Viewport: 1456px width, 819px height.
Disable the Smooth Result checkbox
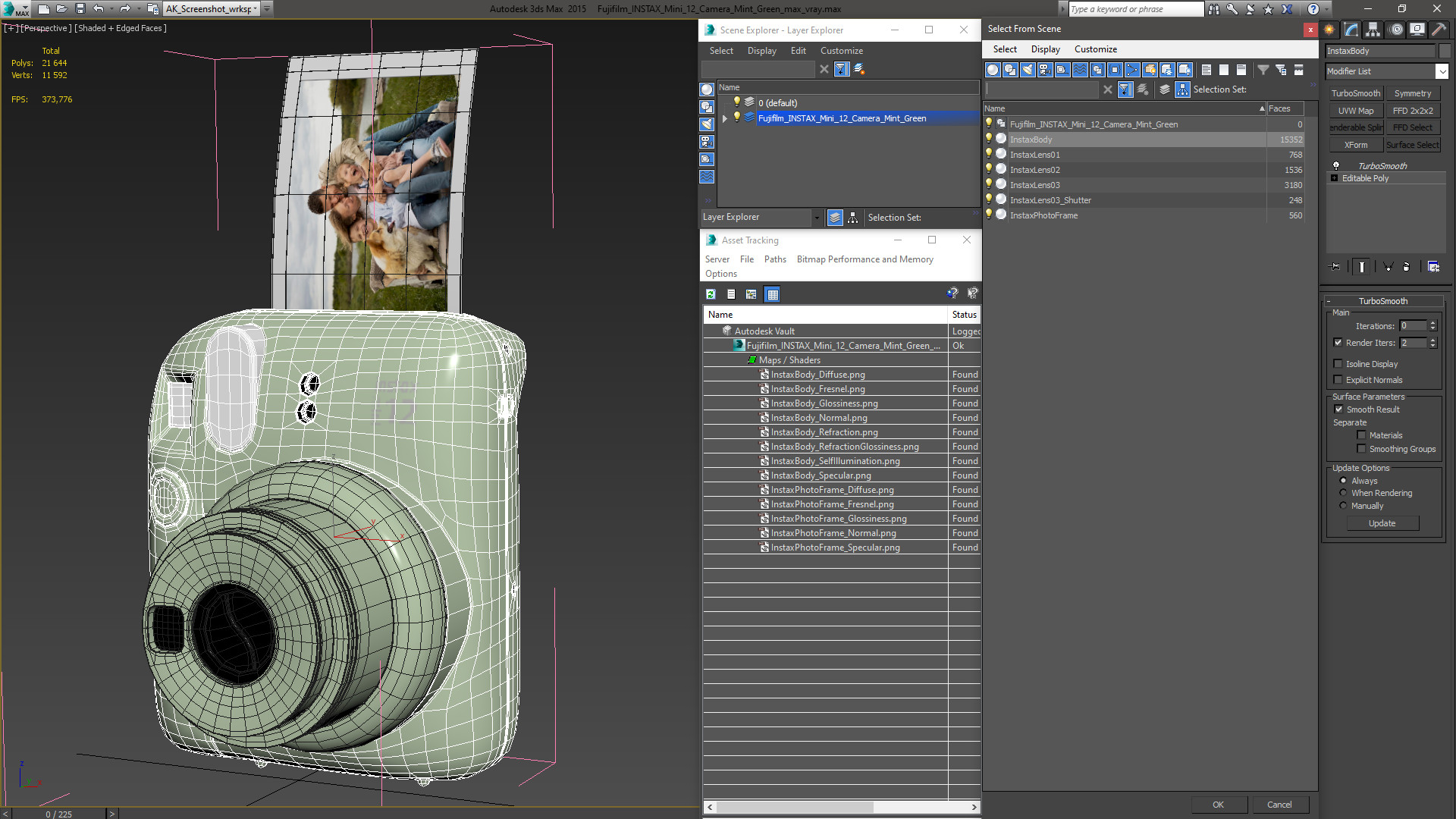coord(1338,409)
